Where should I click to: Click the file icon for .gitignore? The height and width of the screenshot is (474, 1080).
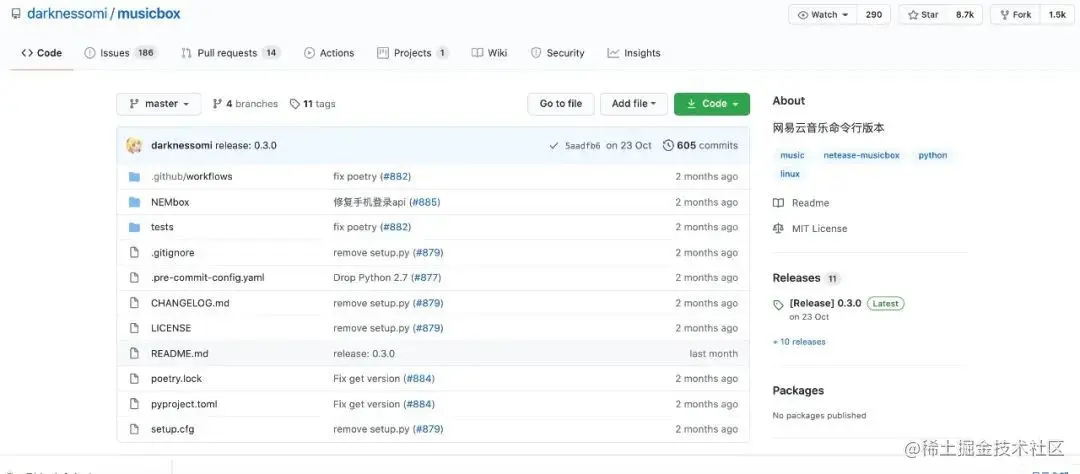(134, 253)
